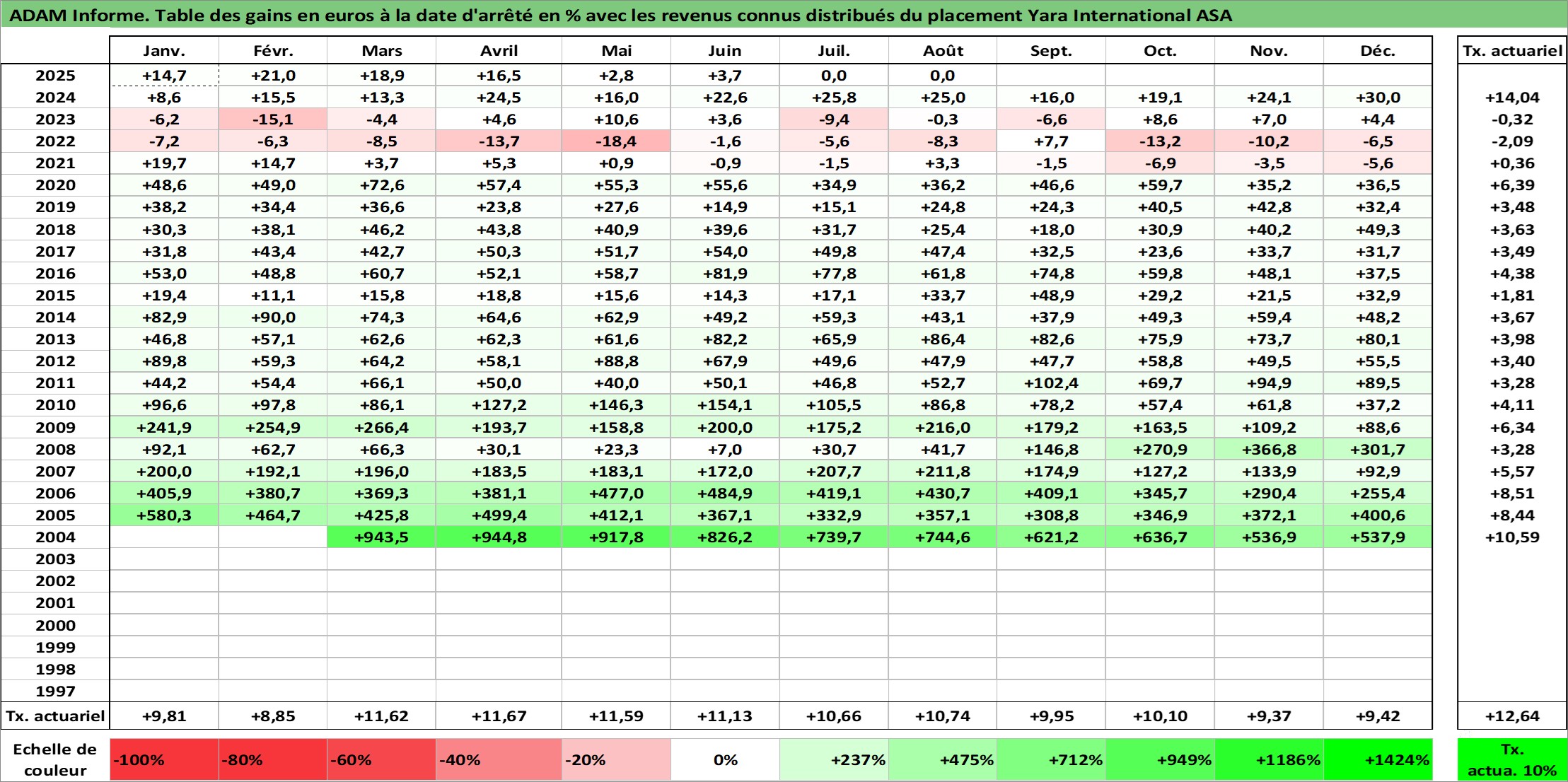Screen dimensions: 1568x782
Task: Click the Oct. column header
Action: coord(1160,50)
